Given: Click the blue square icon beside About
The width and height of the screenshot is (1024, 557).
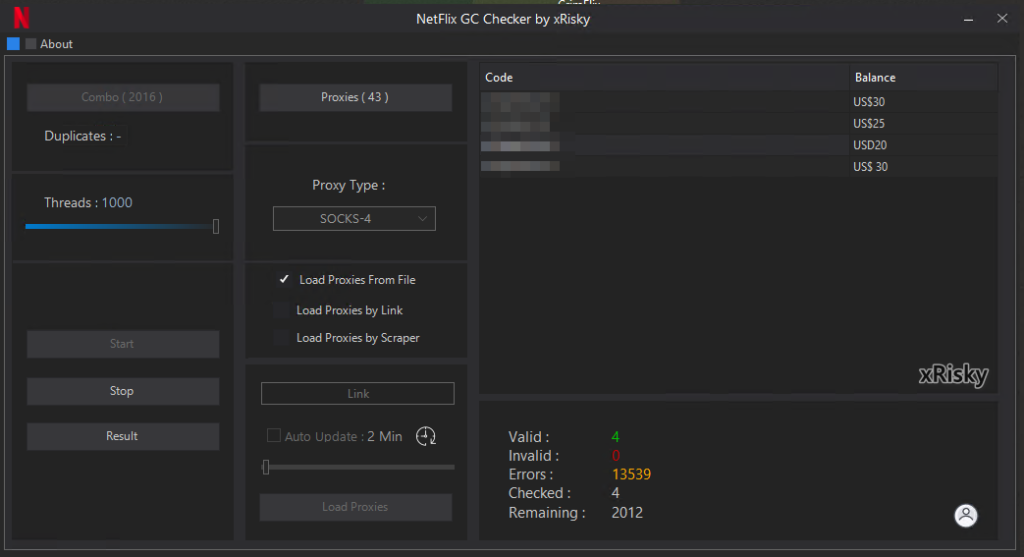Looking at the screenshot, I should pyautogui.click(x=13, y=44).
